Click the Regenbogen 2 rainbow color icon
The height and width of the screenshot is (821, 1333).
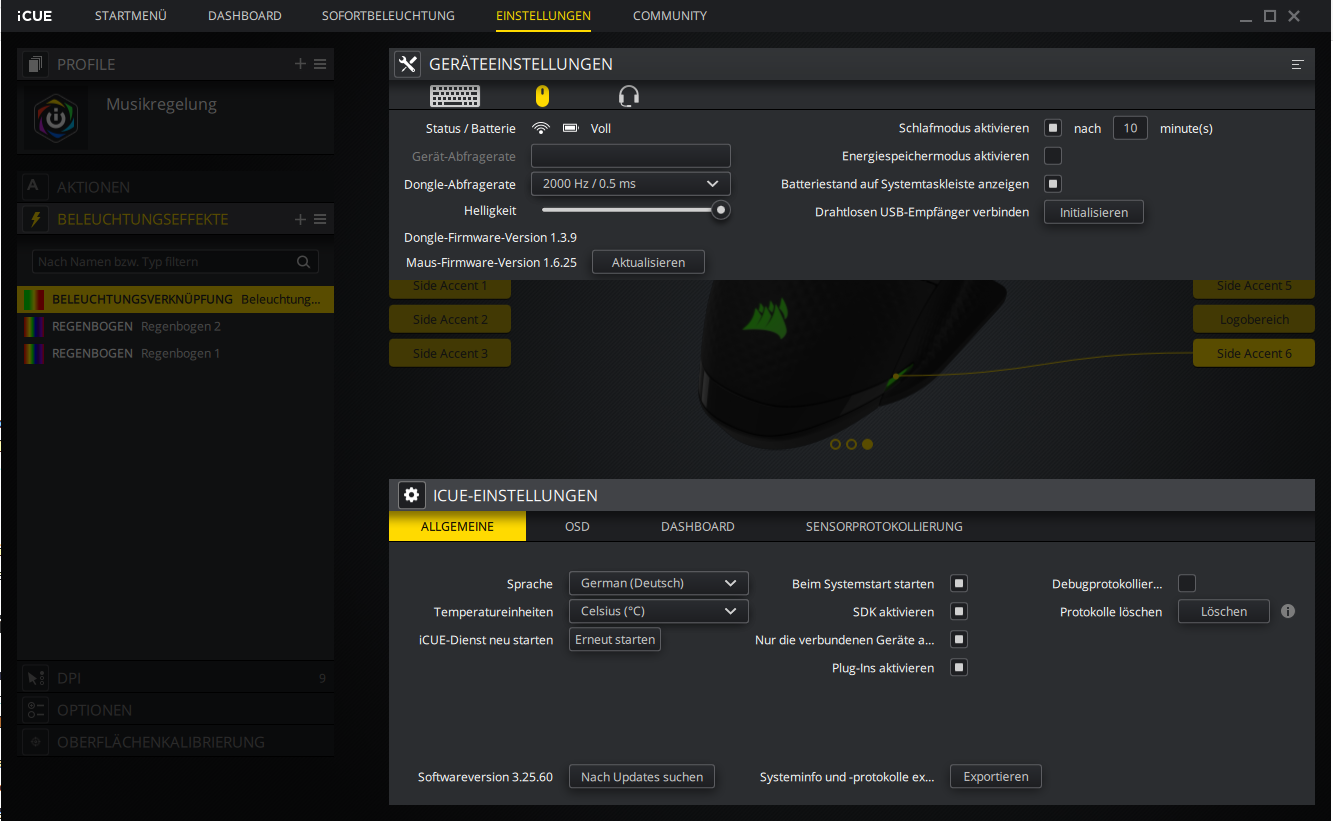34,327
